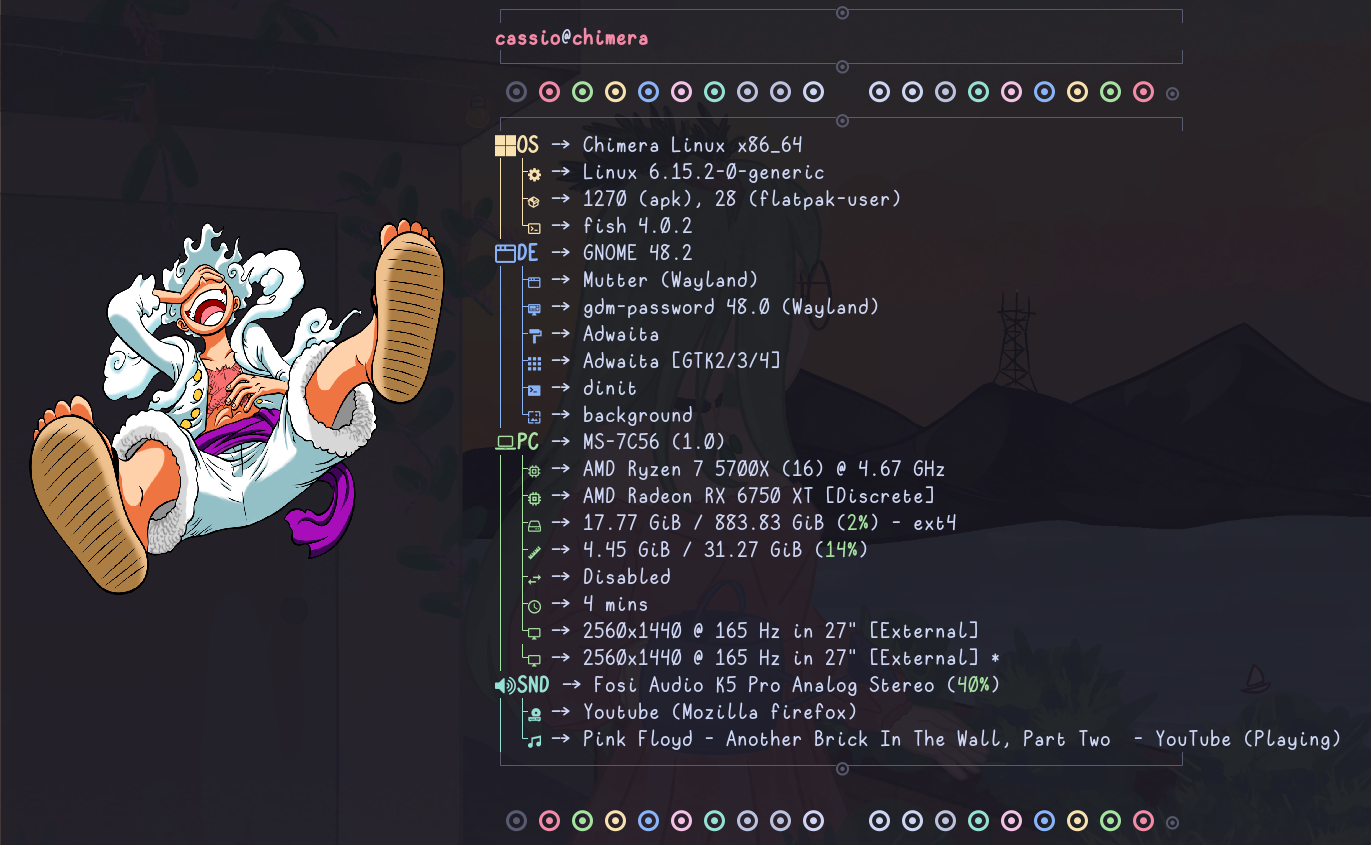Screen dimensions: 1371x845
Task: Click the 'Disabled' swap text
Action: 627,578
